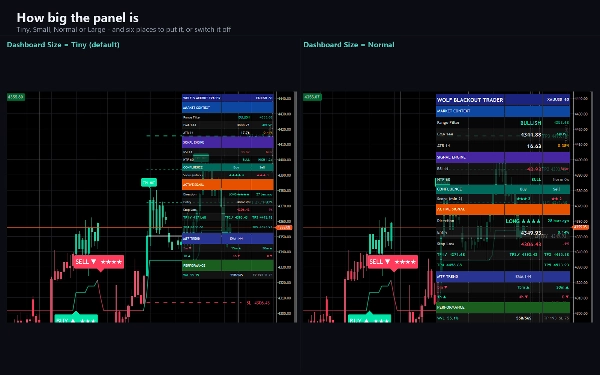Click the red 'SL' stop-loss label in the Tiny chart
The height and width of the screenshot is (375, 600).
tap(258, 303)
